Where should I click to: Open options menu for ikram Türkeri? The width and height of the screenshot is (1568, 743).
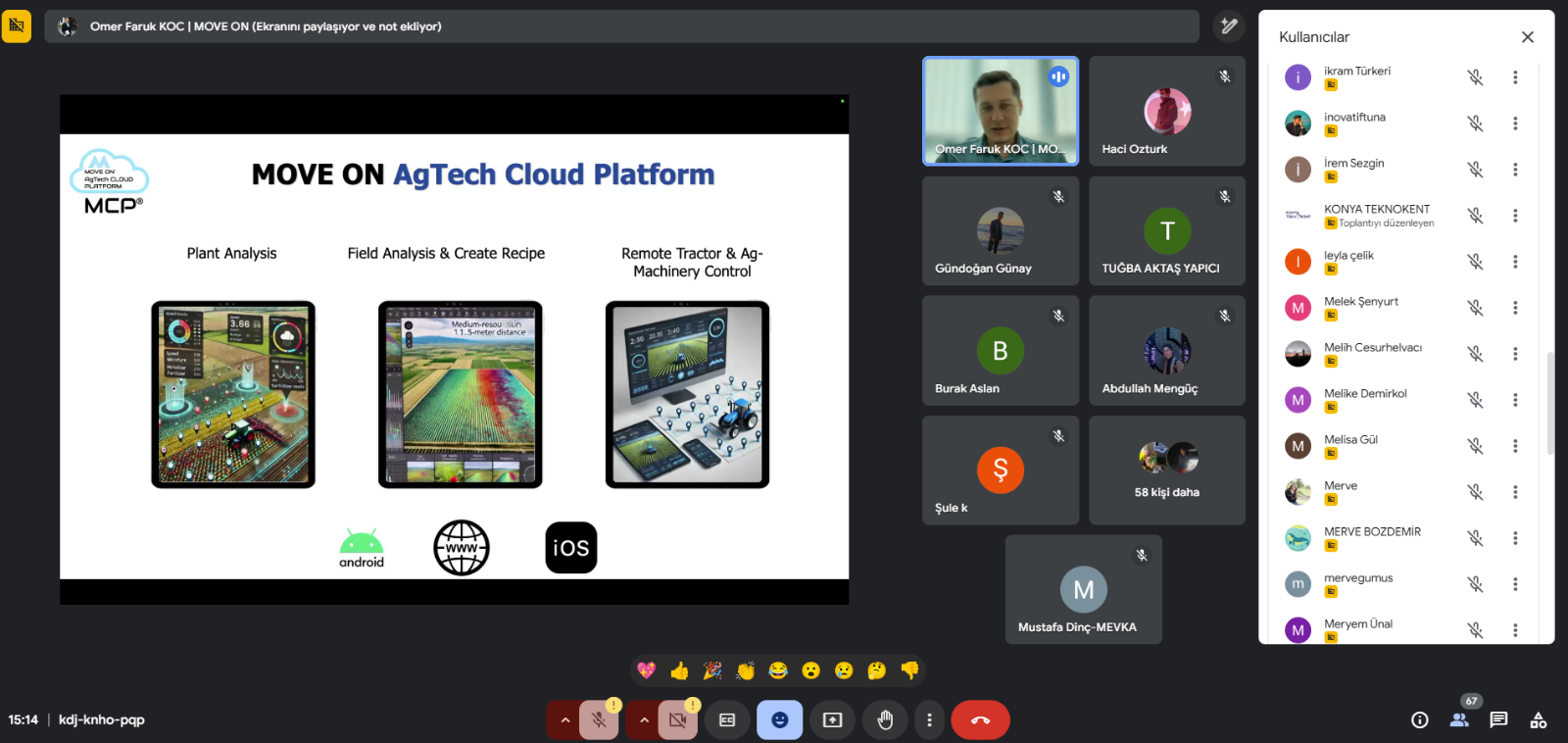coord(1515,77)
